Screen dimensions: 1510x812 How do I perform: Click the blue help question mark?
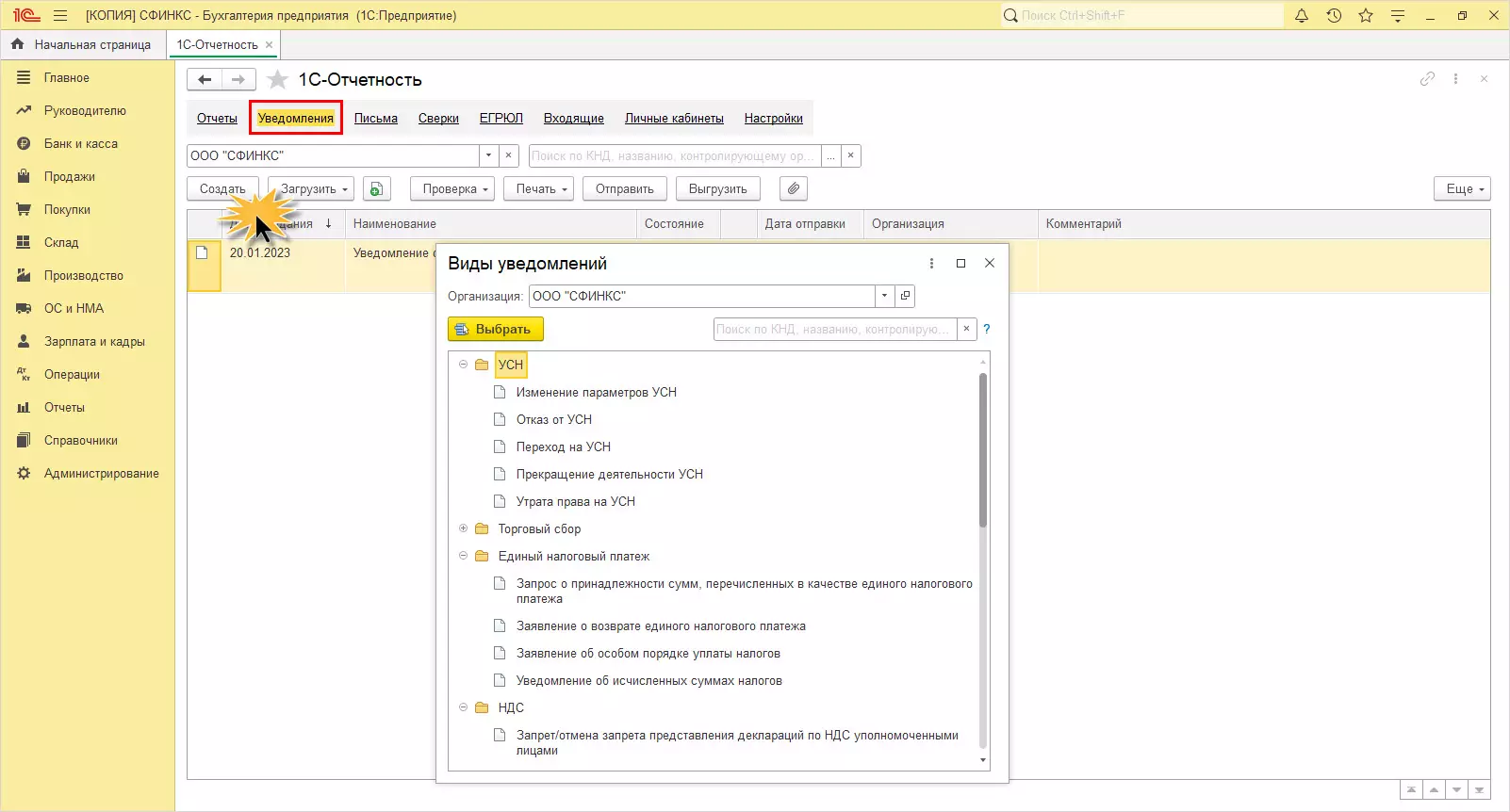click(987, 329)
